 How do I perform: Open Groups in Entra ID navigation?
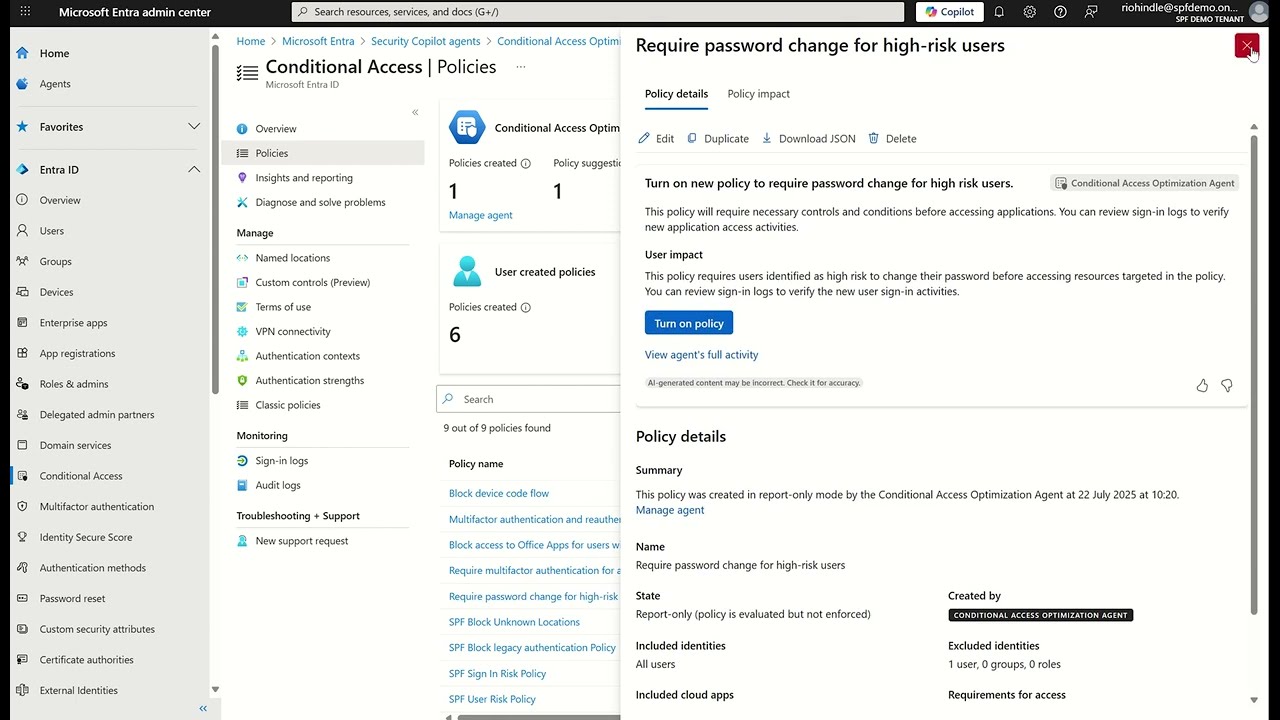[x=55, y=262]
